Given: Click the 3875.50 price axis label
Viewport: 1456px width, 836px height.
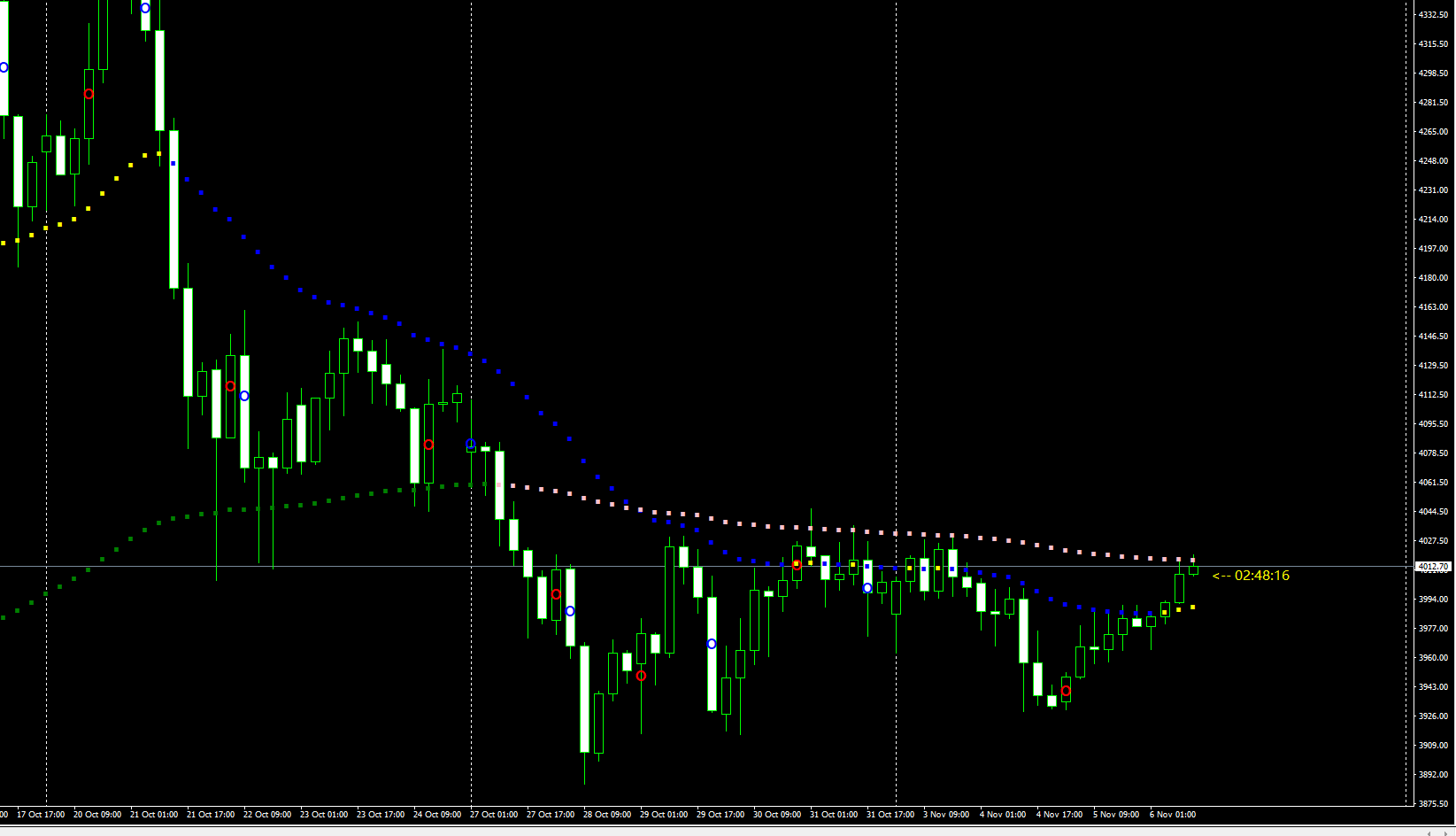Looking at the screenshot, I should point(1433,804).
